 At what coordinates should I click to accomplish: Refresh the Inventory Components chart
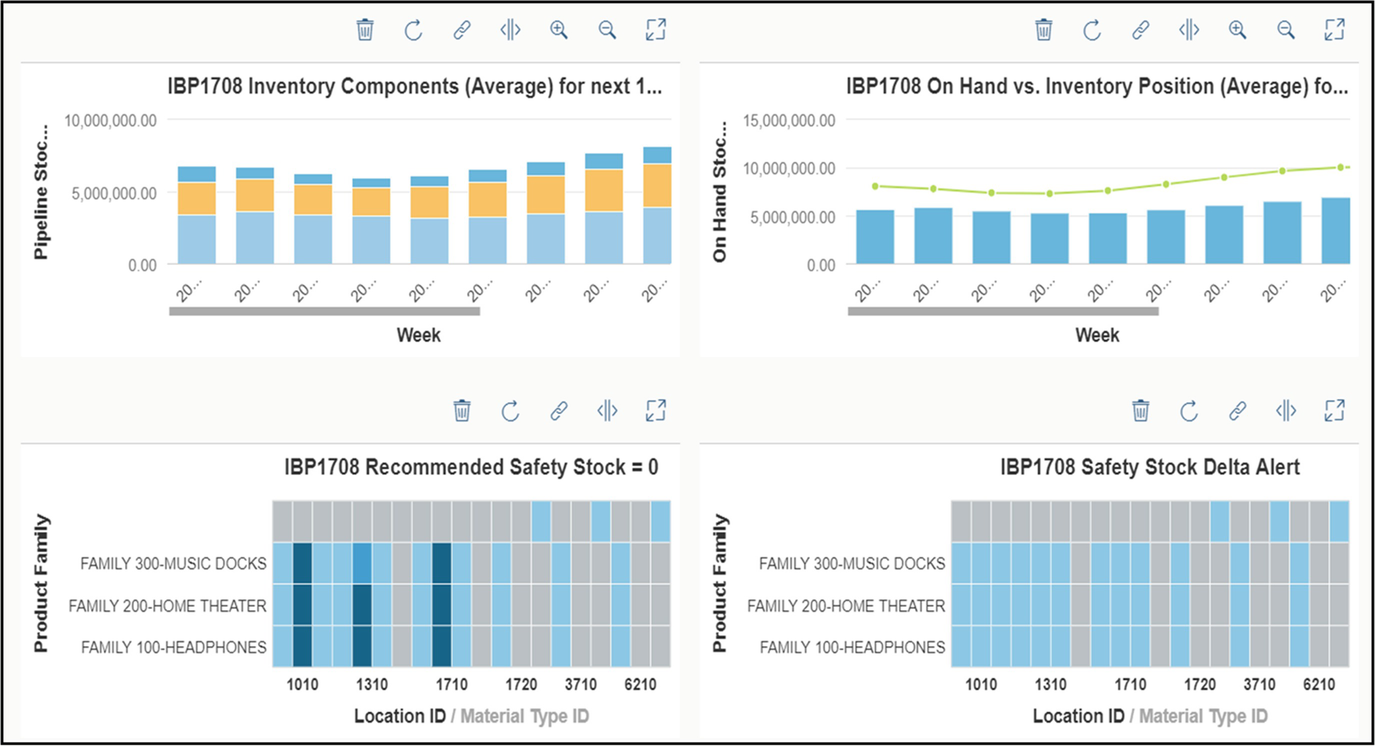click(x=413, y=30)
